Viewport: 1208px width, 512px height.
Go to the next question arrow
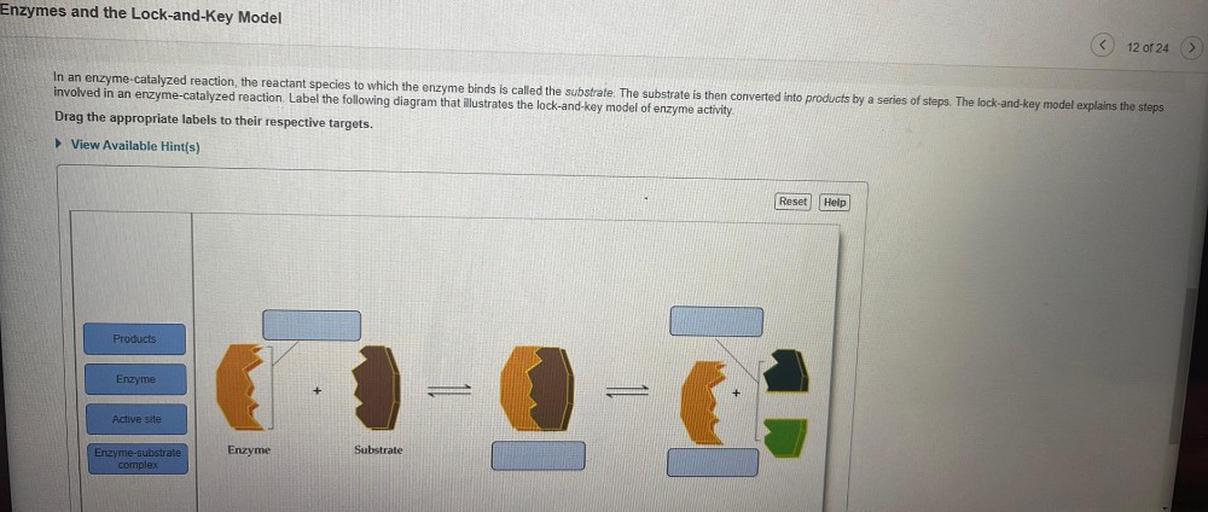click(1192, 47)
